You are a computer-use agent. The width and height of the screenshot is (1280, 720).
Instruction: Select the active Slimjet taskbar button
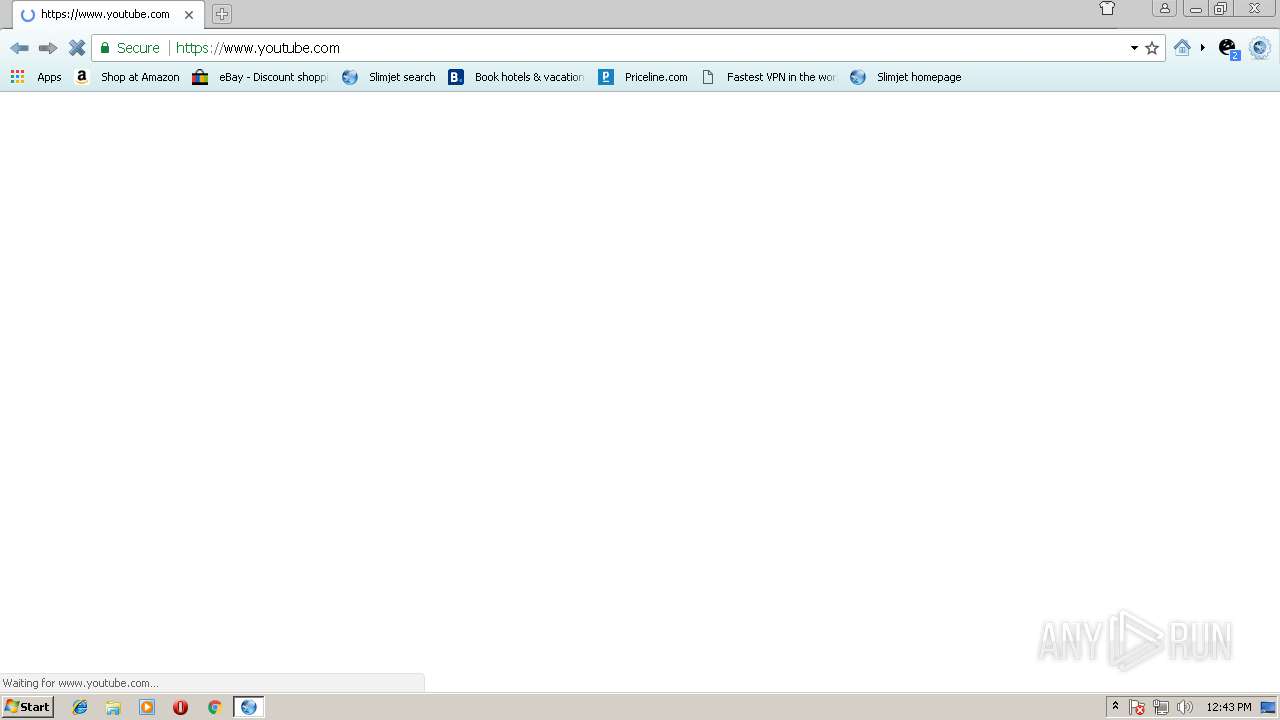pyautogui.click(x=248, y=707)
